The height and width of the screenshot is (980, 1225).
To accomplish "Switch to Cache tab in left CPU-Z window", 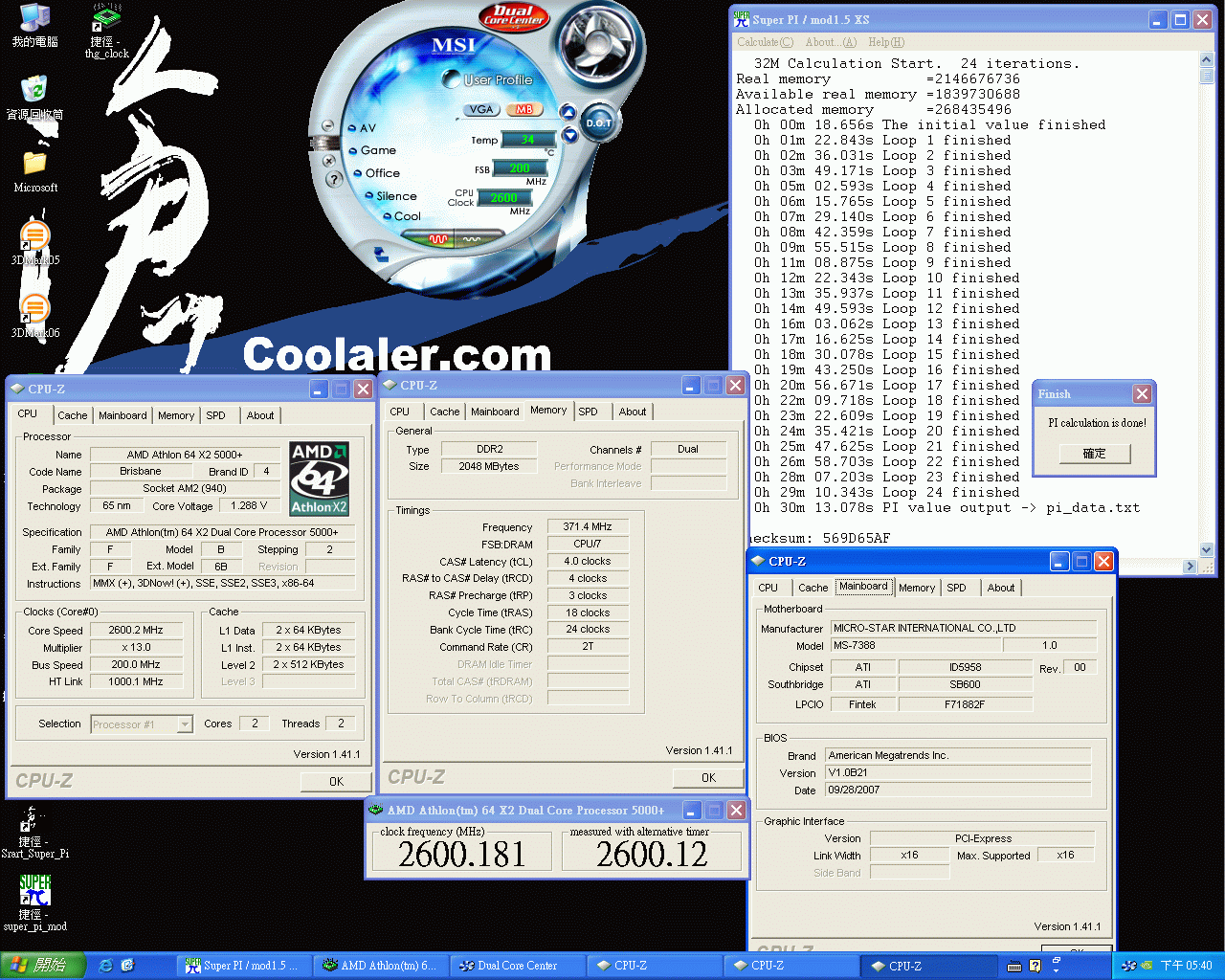I will pos(72,415).
